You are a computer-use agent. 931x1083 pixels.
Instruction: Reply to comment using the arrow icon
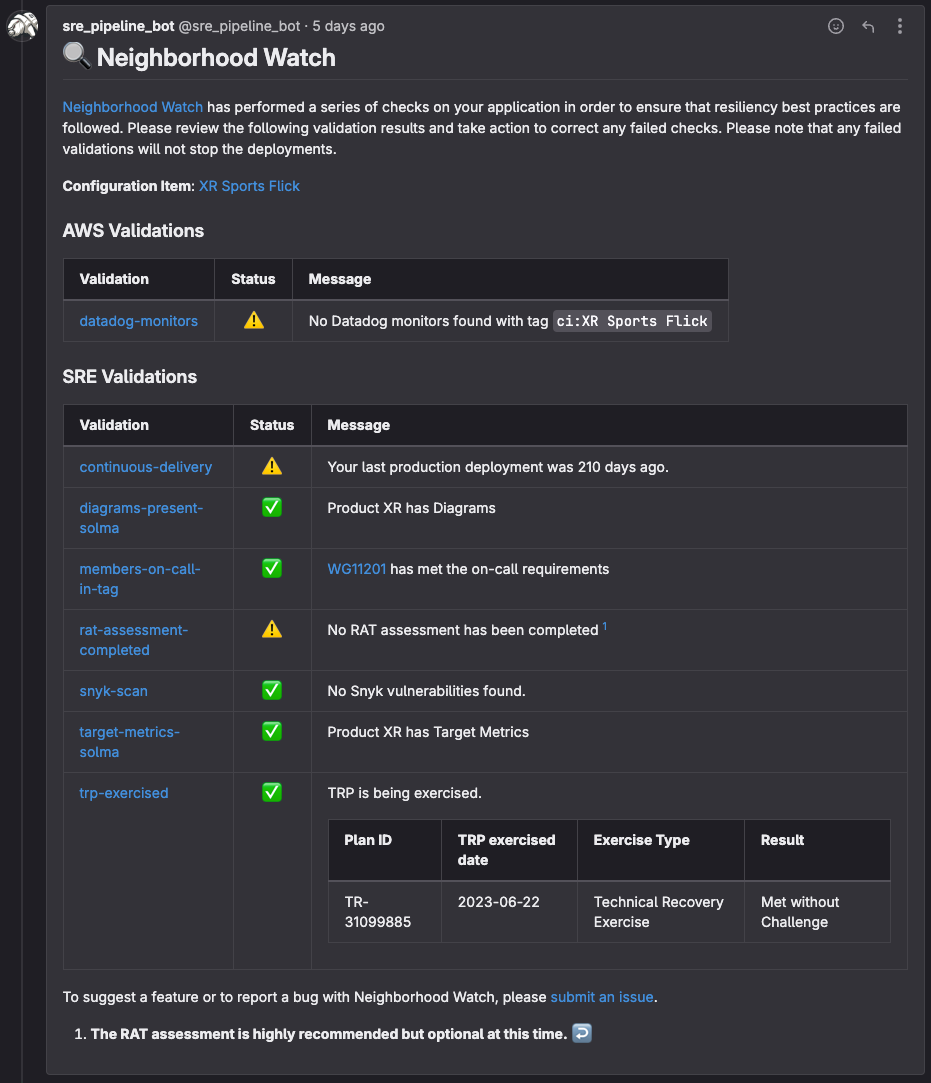(x=868, y=26)
